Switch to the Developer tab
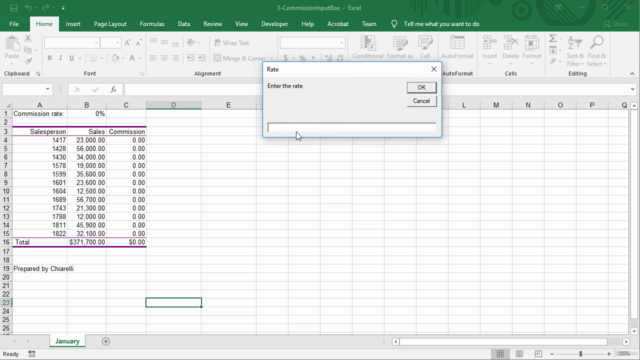 click(275, 24)
